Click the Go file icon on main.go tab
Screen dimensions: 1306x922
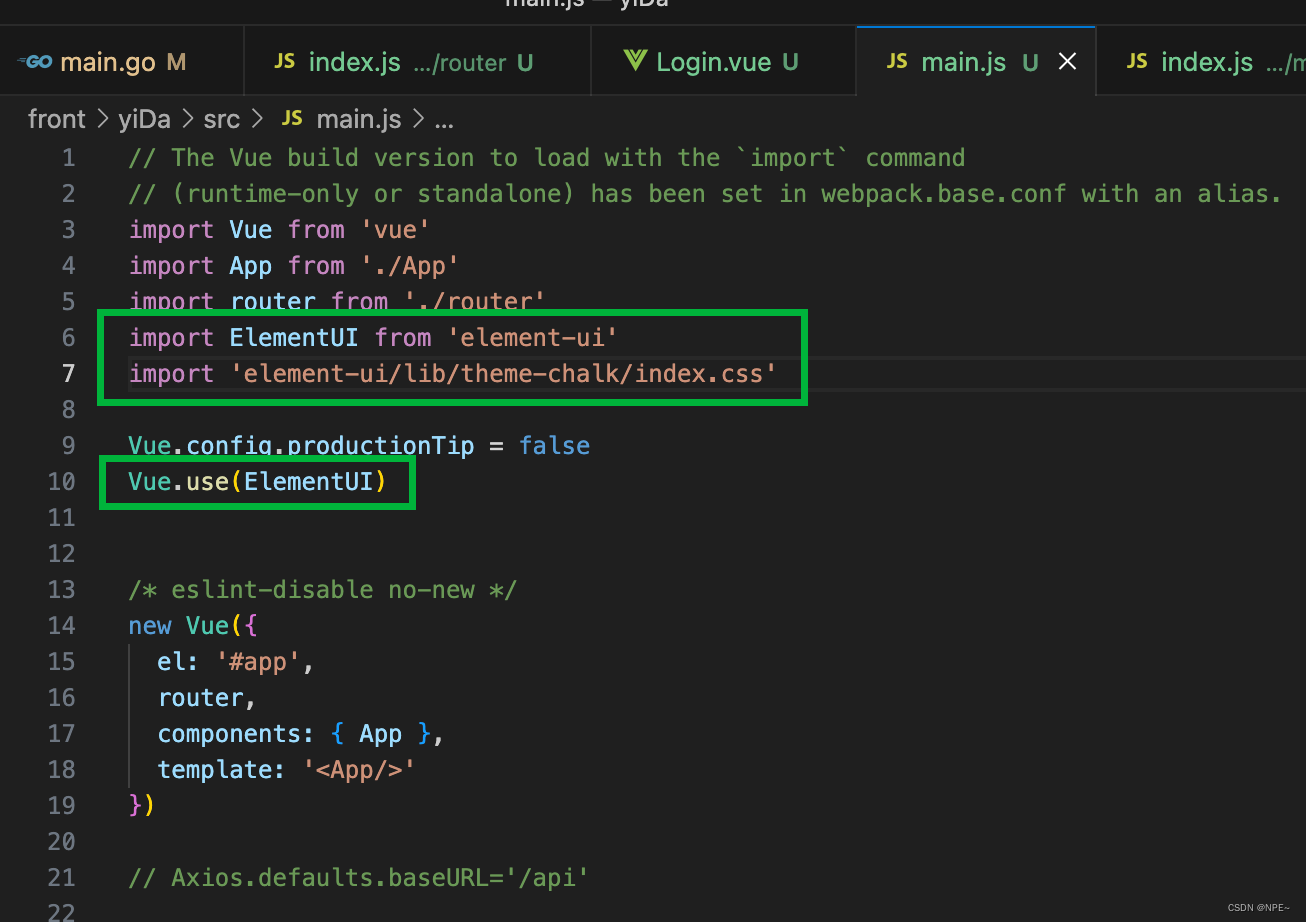point(35,62)
